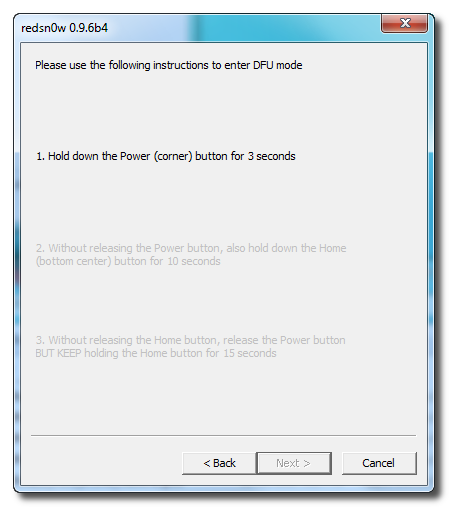Close the redsn0w window with the X
This screenshot has height=507, width=449.
404,23
